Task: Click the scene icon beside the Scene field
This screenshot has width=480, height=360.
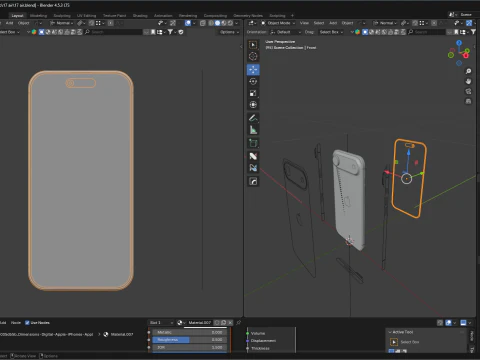Action: [x=452, y=15]
